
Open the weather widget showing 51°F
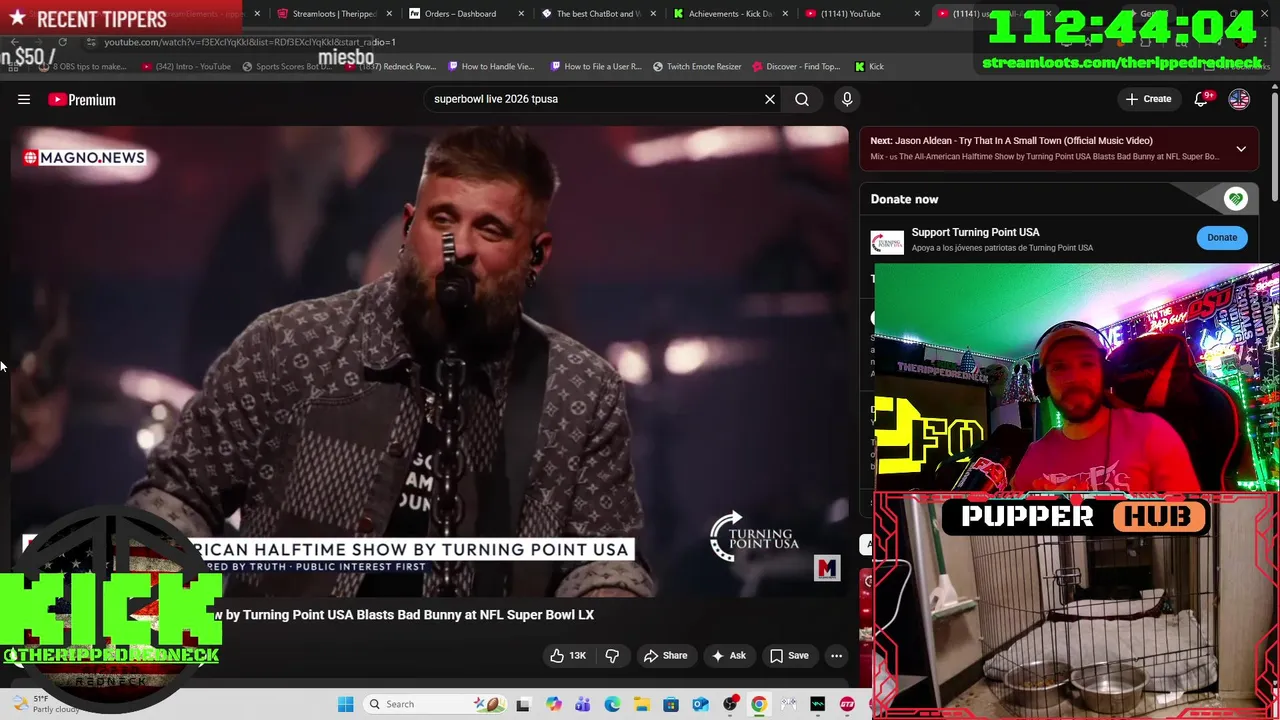click(45, 704)
